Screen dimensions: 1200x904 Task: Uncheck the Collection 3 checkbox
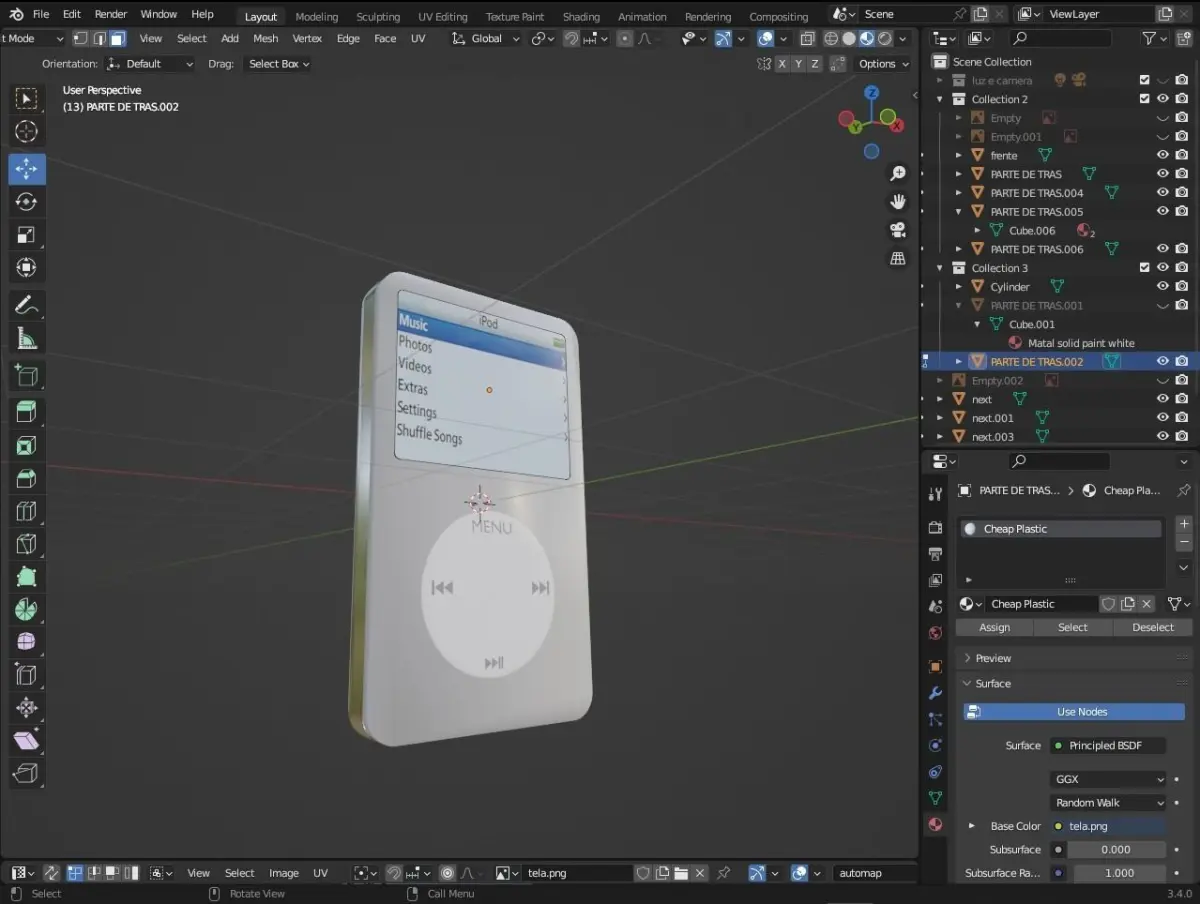(1144, 267)
